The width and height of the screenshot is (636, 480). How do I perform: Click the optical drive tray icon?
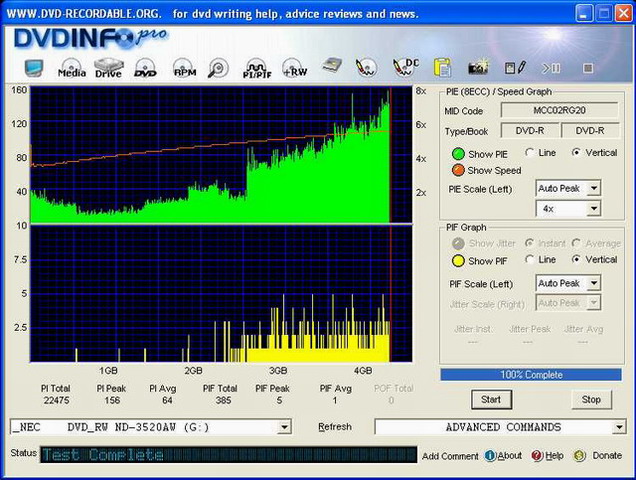tap(332, 66)
